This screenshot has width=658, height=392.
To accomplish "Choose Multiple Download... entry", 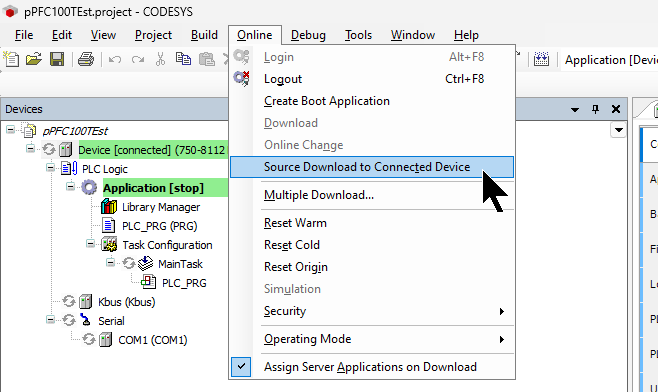I will [x=372, y=195].
